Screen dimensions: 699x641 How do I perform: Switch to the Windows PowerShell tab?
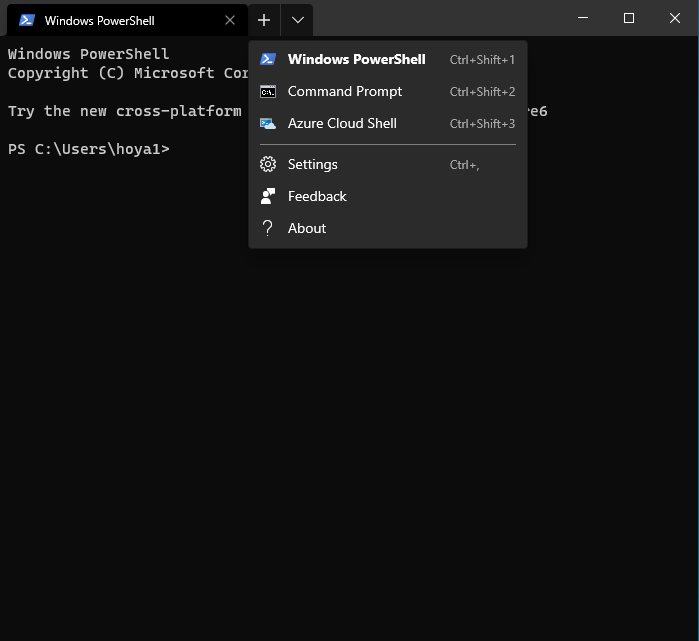[x=127, y=20]
